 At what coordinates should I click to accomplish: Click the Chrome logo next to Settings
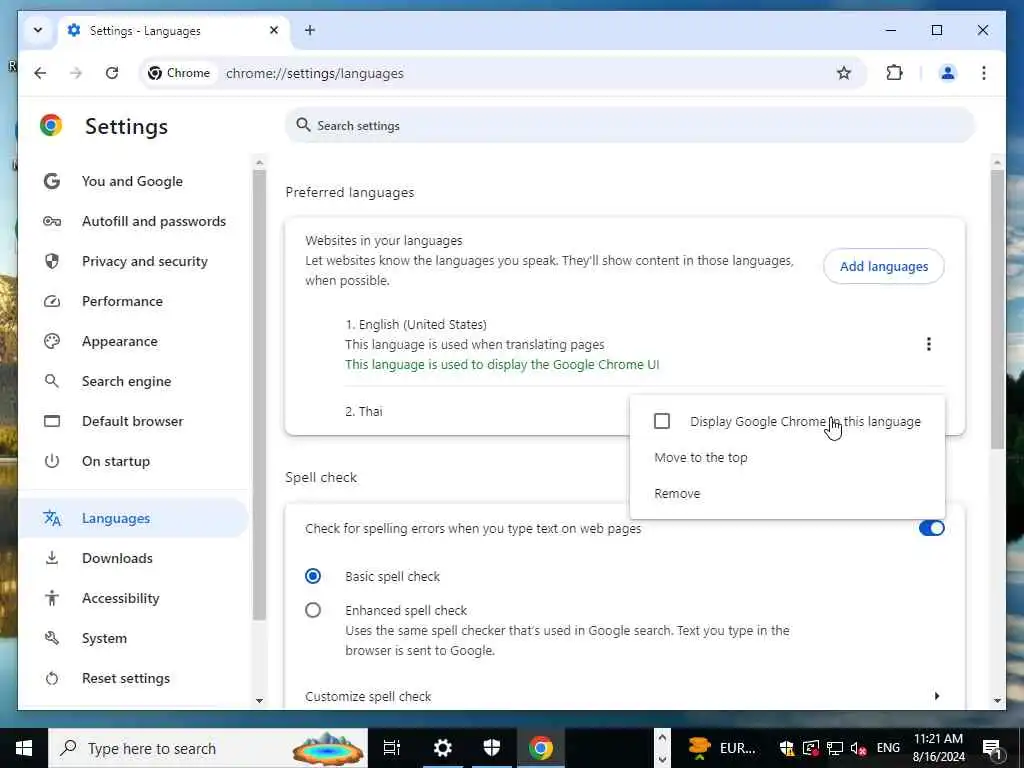click(x=51, y=125)
